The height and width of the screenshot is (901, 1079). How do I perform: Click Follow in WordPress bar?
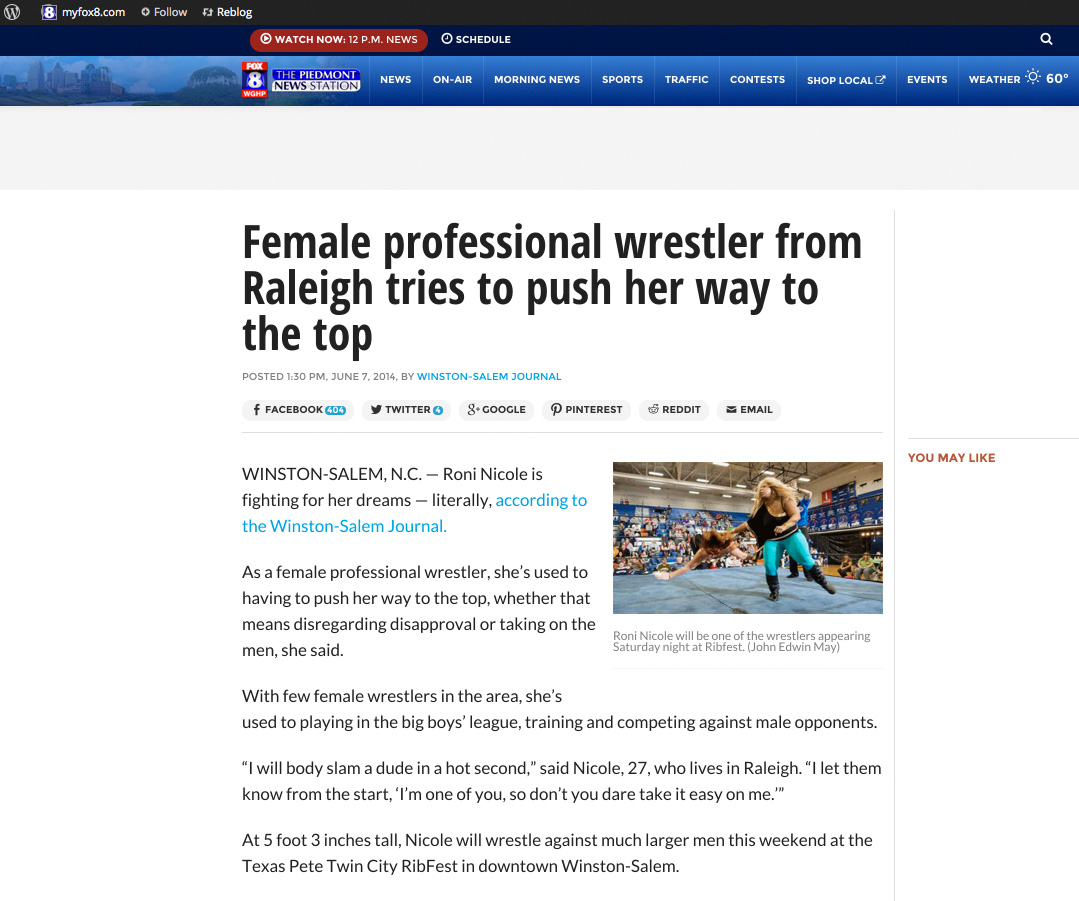click(164, 12)
